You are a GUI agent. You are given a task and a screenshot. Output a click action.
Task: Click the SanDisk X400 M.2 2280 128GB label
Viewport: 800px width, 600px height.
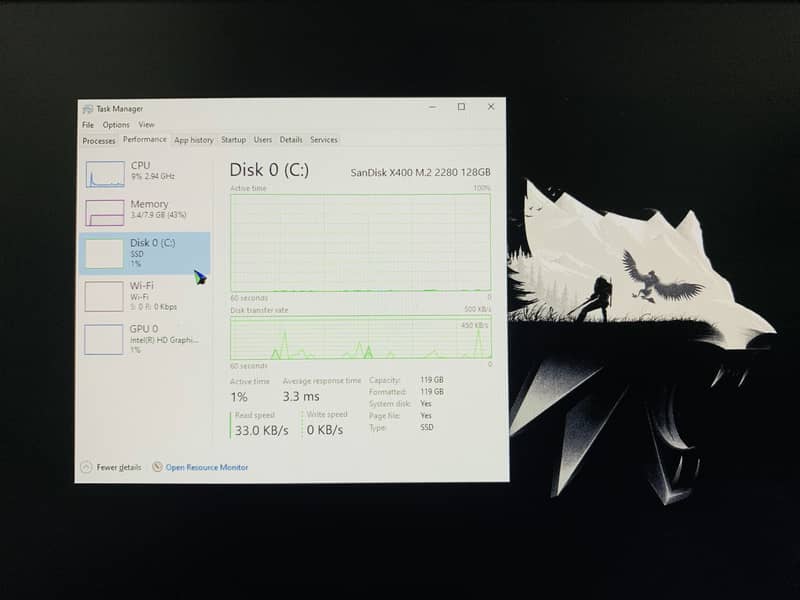coord(420,172)
